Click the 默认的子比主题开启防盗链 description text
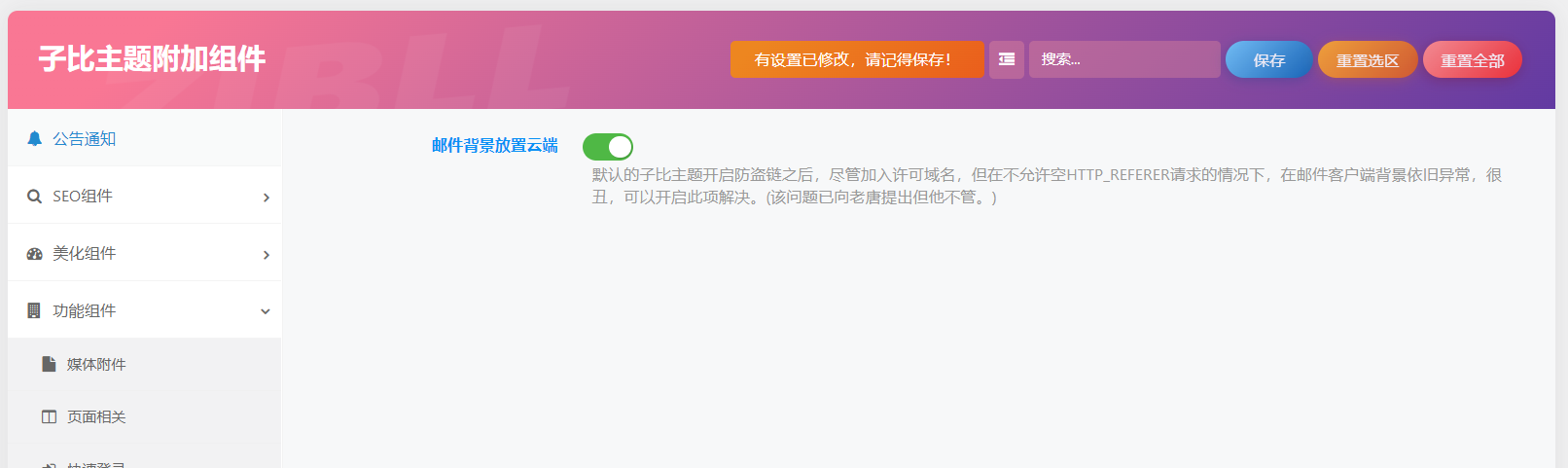This screenshot has height=468, width=1568. [1048, 186]
